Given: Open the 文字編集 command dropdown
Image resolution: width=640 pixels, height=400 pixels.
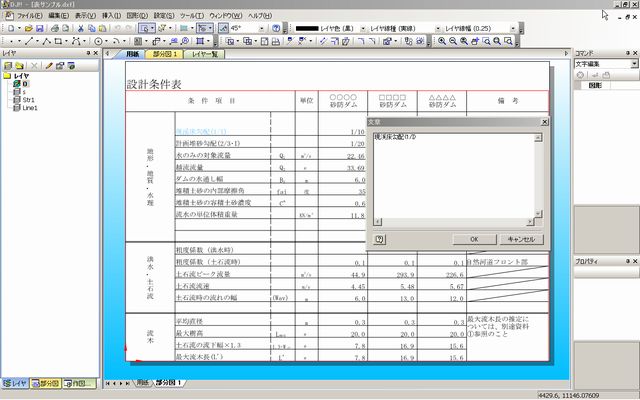Looking at the screenshot, I should click(x=634, y=64).
